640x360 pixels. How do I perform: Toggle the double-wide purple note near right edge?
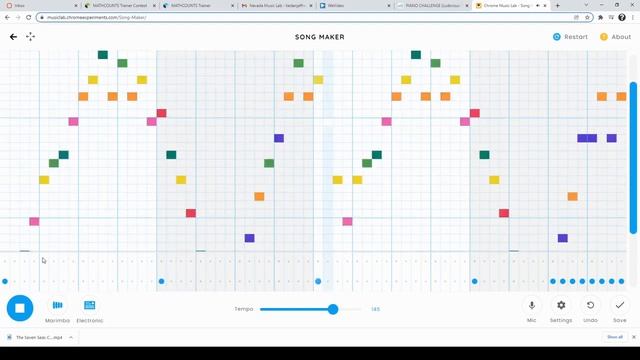click(587, 138)
